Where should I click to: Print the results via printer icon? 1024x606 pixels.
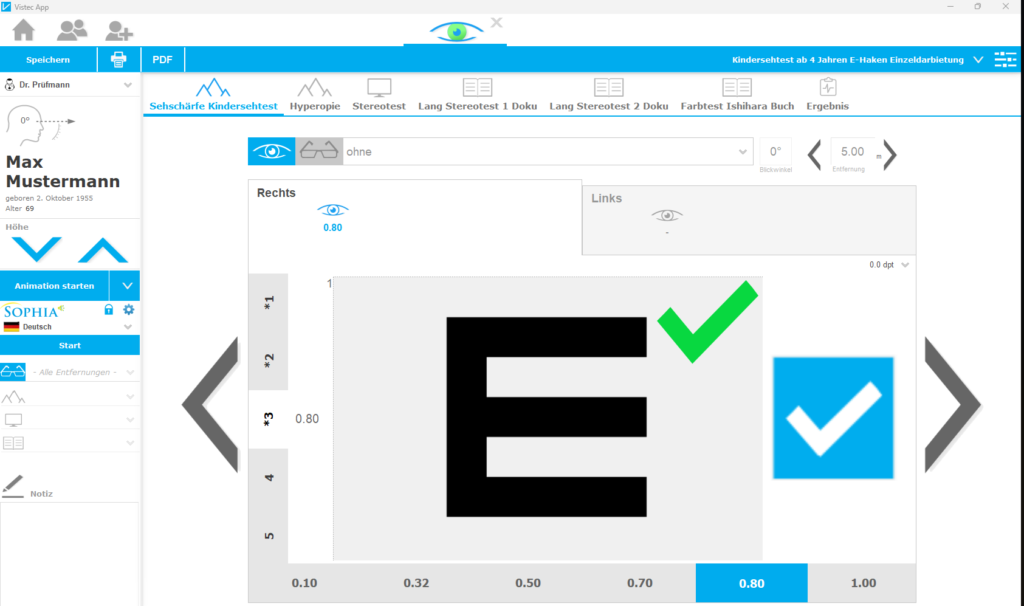point(118,59)
